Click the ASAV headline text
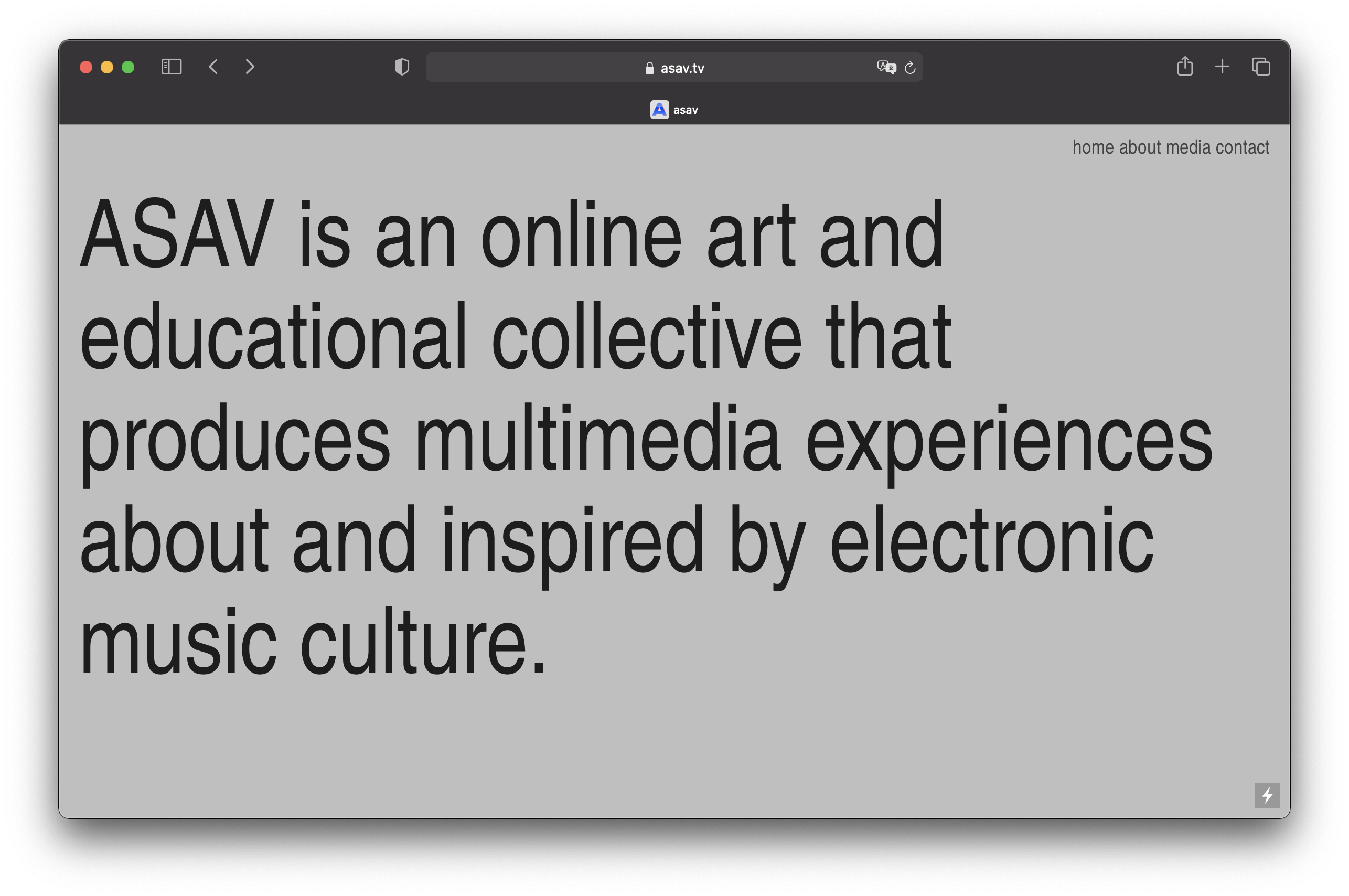This screenshot has width=1349, height=896. click(x=646, y=437)
